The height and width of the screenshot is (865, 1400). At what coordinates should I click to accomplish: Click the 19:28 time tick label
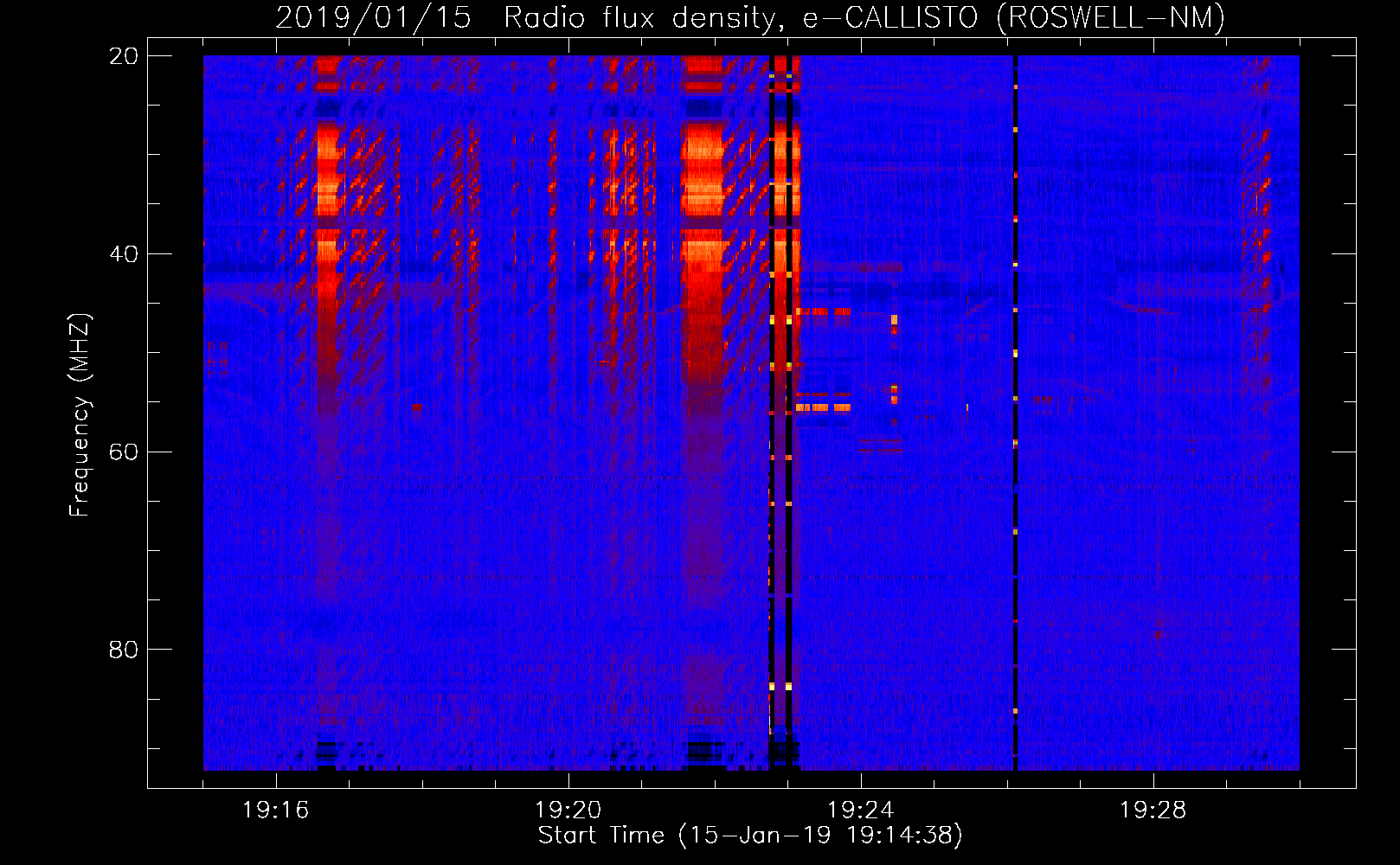click(1153, 811)
